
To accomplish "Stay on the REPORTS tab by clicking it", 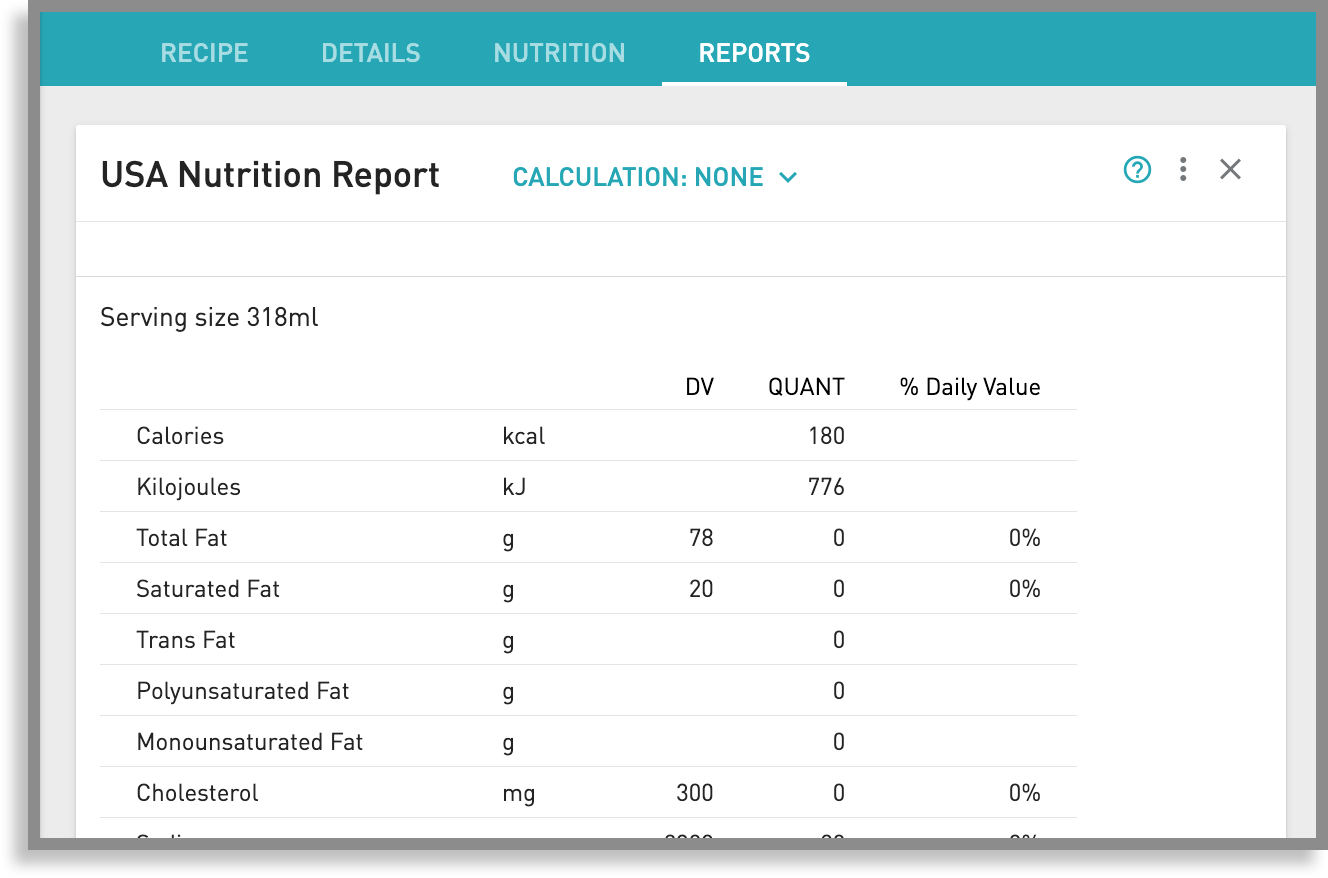I will point(754,53).
